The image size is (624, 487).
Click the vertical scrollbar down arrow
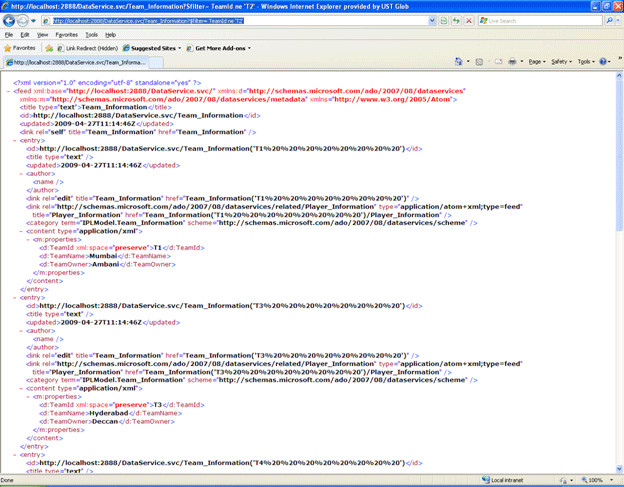[619, 469]
